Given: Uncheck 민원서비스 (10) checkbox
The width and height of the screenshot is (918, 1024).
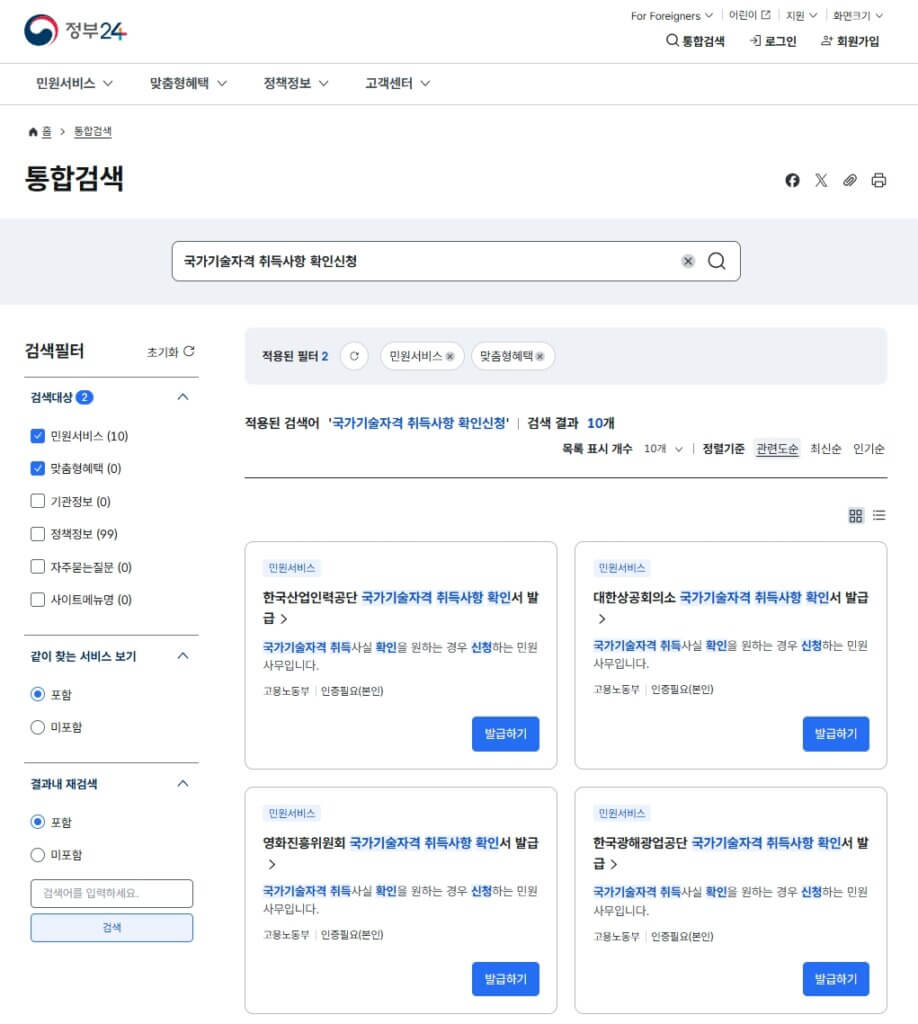Looking at the screenshot, I should click(x=38, y=436).
